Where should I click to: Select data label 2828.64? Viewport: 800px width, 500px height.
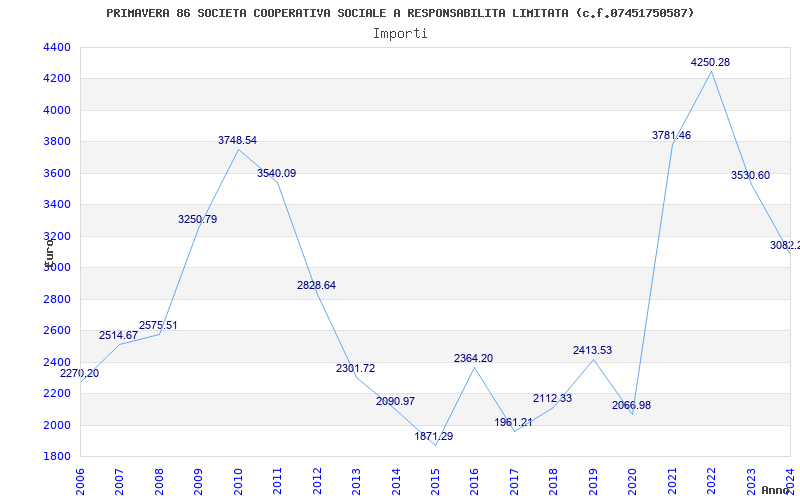316,286
